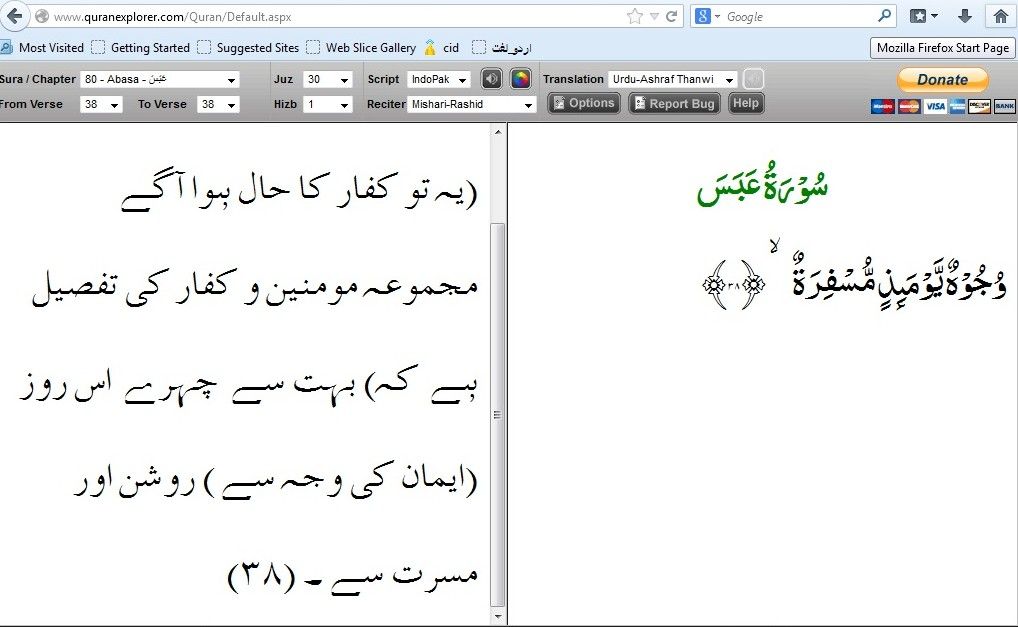This screenshot has width=1018, height=627.
Task: Click the verse number 38 ornament marker
Action: coord(734,284)
